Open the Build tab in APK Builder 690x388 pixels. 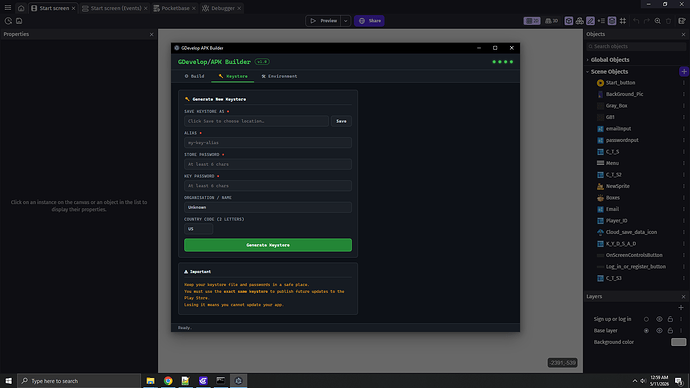[194, 76]
